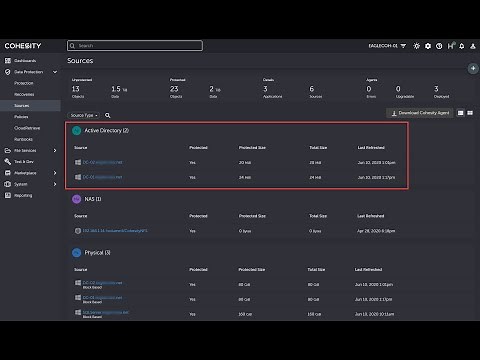
Task: Click Total Size header in Physical table
Action: tap(316, 269)
